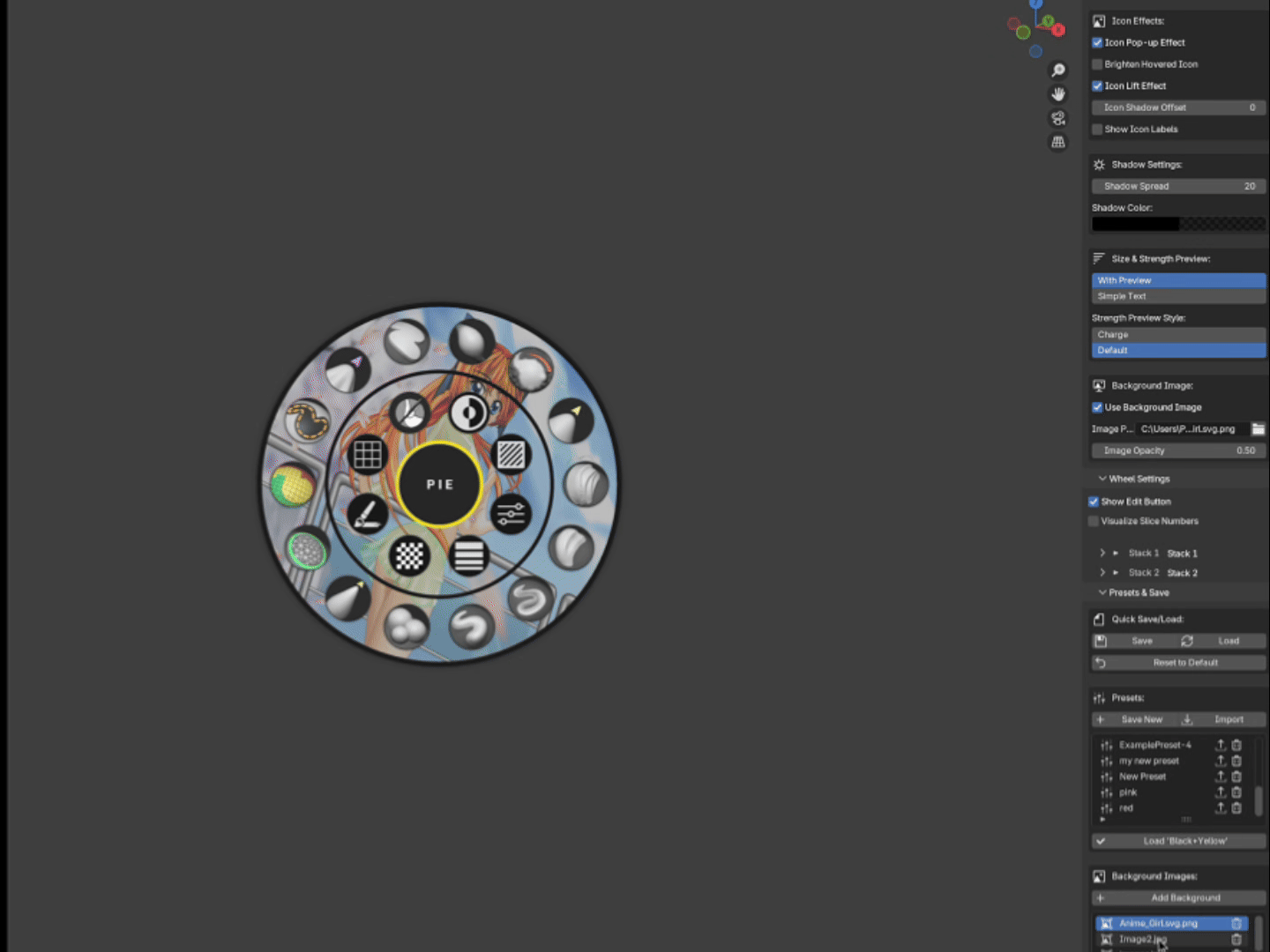Click the Icon Shadow Offset field
This screenshot has width=1270, height=952.
coord(1178,108)
